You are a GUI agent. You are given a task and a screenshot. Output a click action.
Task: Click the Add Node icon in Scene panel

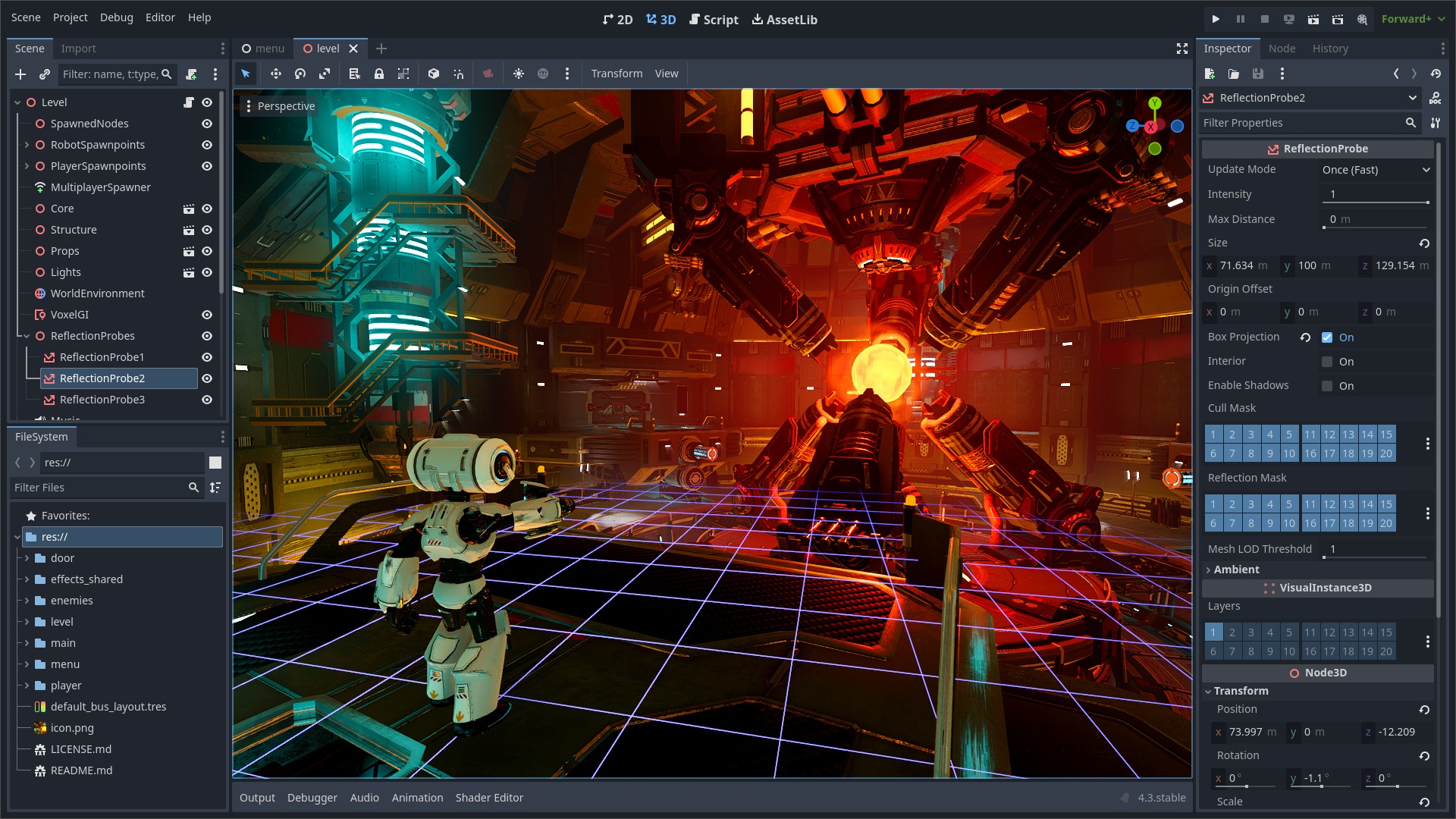(x=20, y=75)
